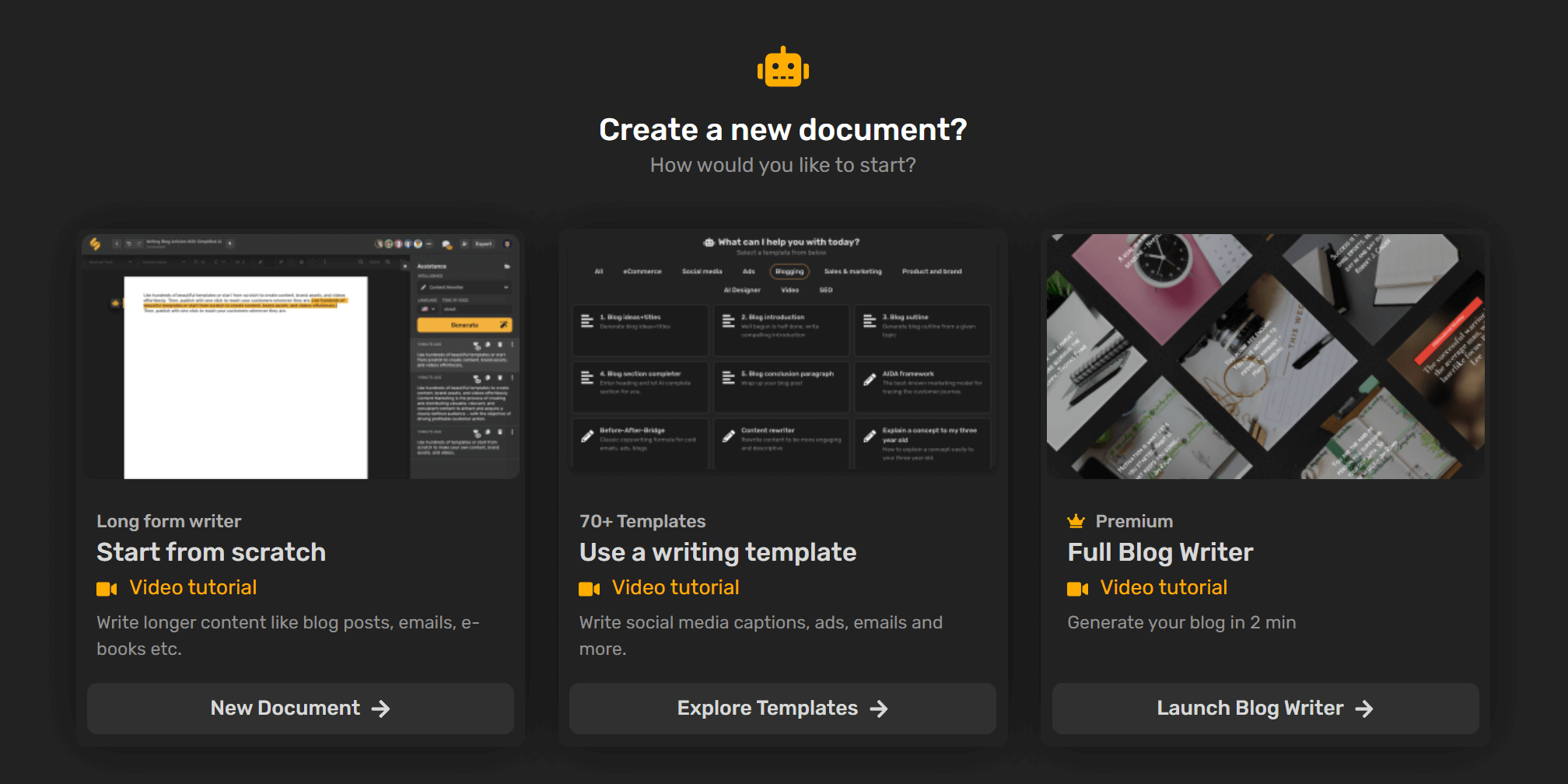Screen dimensions: 1568x784
Task: Click the Generate your blog in 2 min text
Action: pyautogui.click(x=1181, y=622)
